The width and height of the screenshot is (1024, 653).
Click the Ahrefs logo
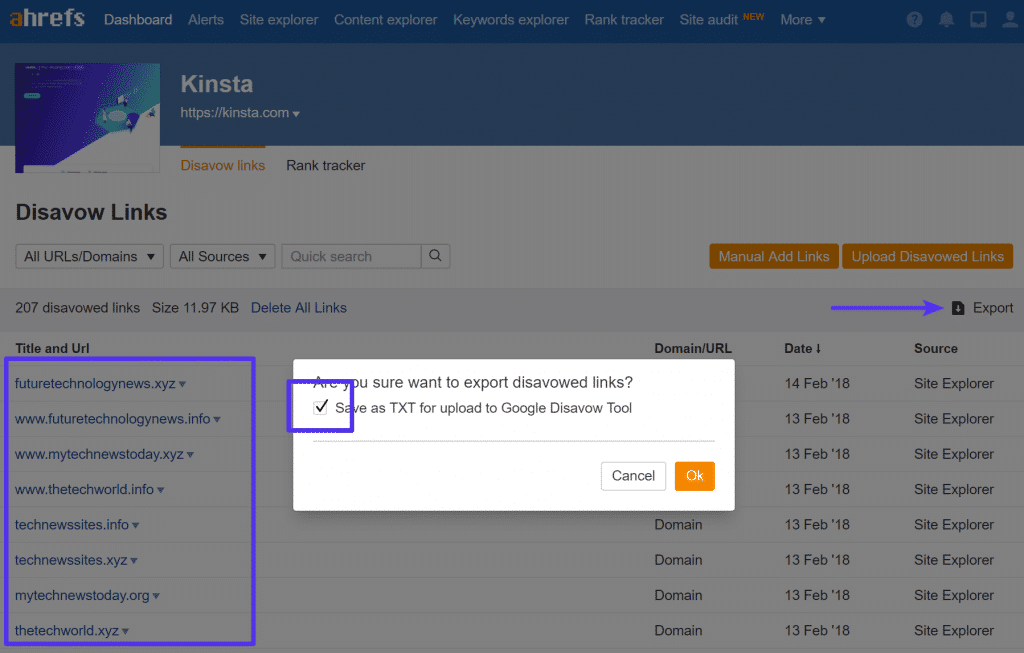48,19
